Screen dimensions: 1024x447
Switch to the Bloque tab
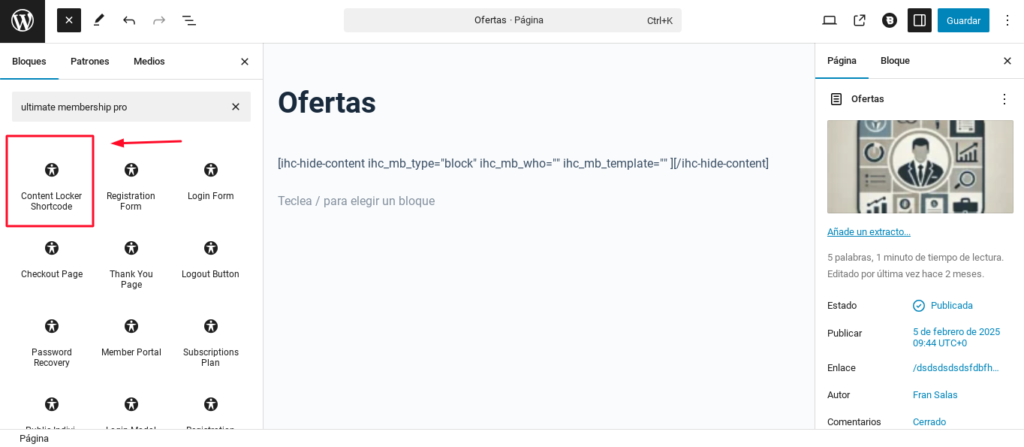point(895,61)
